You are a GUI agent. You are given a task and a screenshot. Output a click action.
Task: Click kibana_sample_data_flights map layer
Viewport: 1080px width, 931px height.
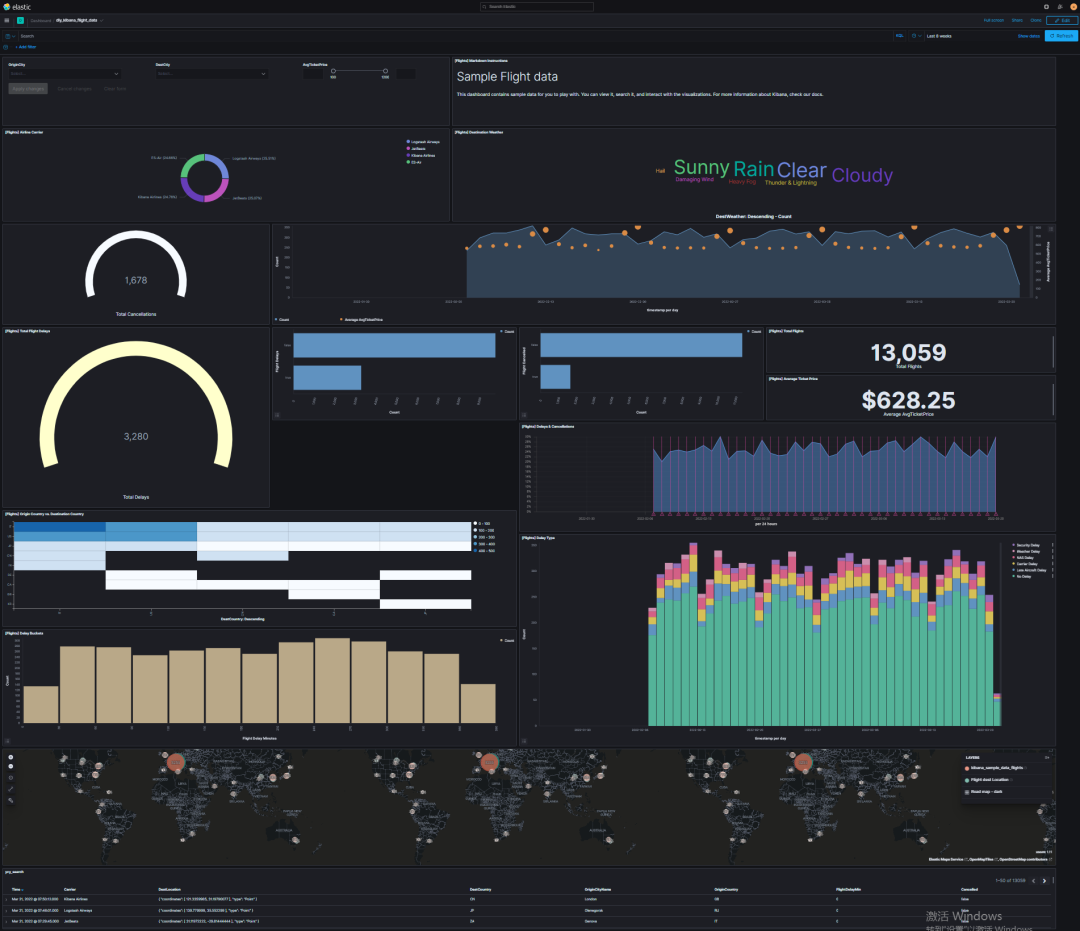(998, 768)
